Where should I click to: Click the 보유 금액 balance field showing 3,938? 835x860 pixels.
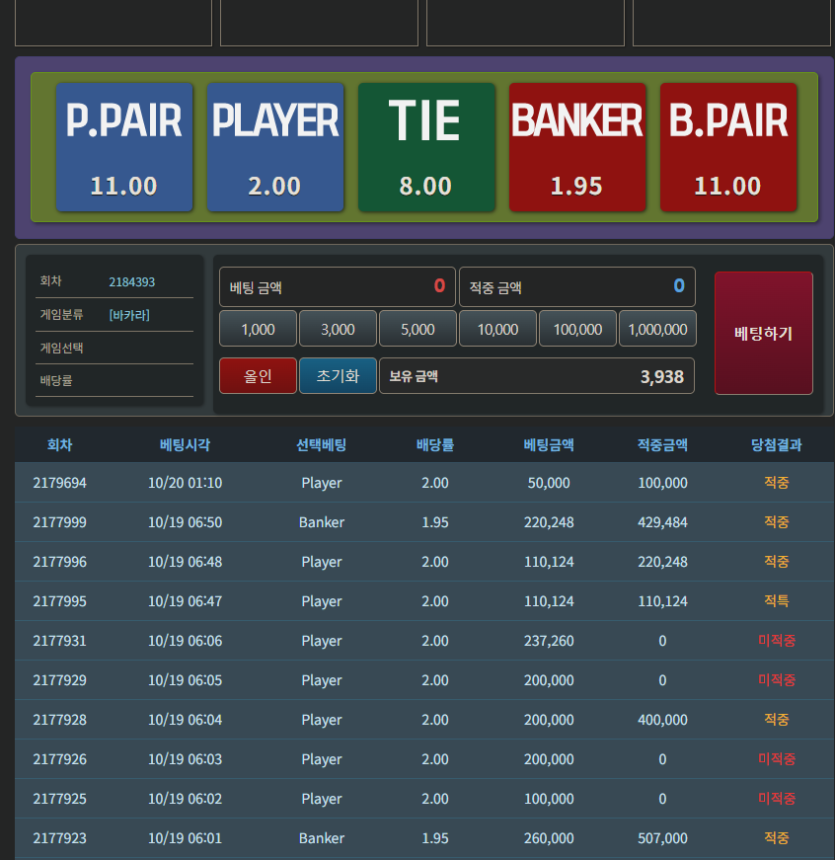[537, 376]
